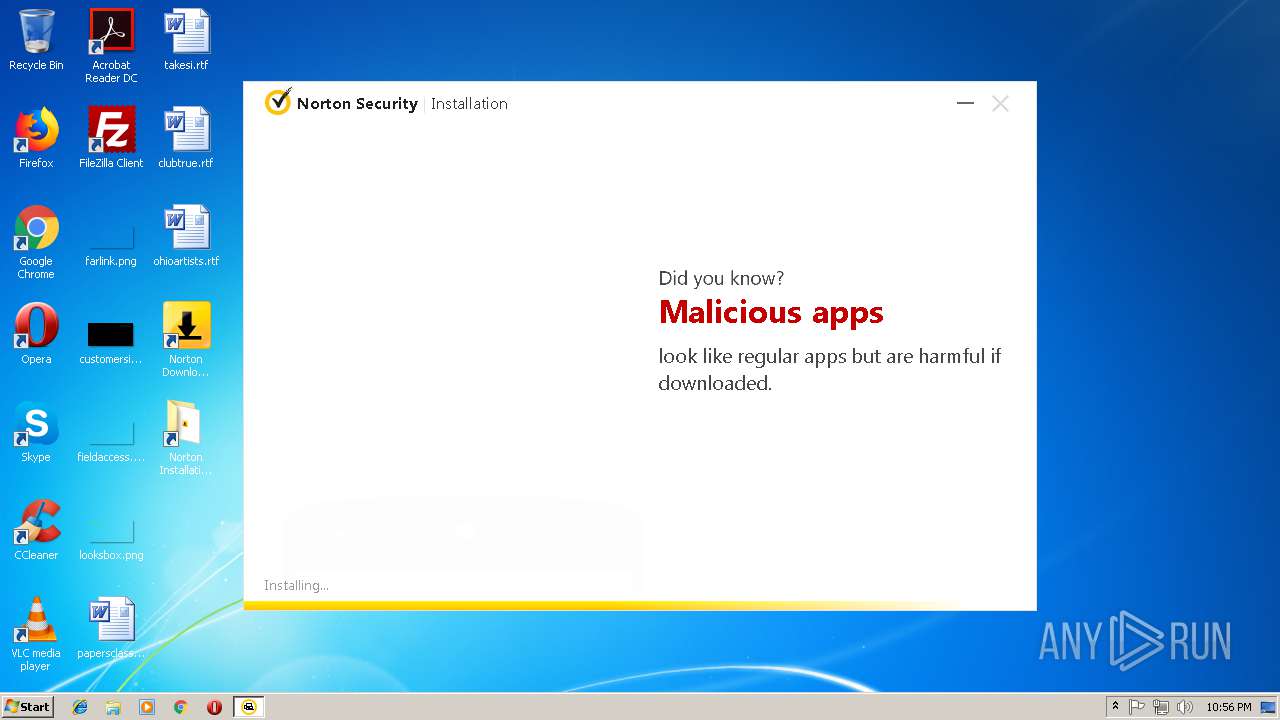Switch to Norton installer taskbar button

point(249,707)
